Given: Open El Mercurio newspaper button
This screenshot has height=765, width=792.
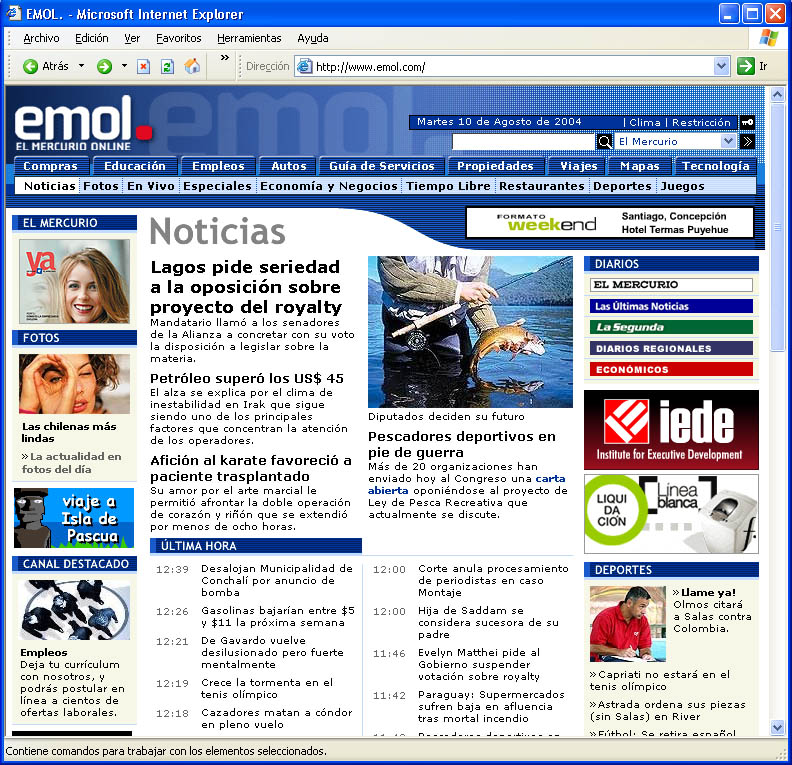Looking at the screenshot, I should pyautogui.click(x=671, y=285).
